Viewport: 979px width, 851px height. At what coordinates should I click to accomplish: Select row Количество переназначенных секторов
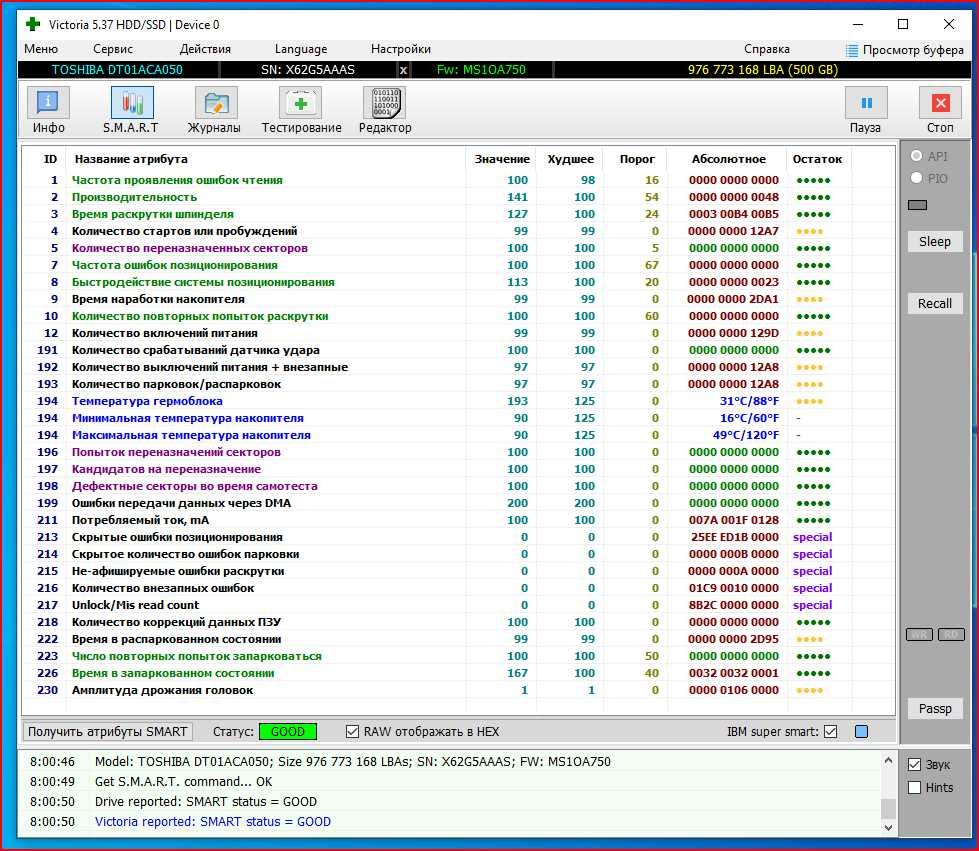click(x=459, y=248)
